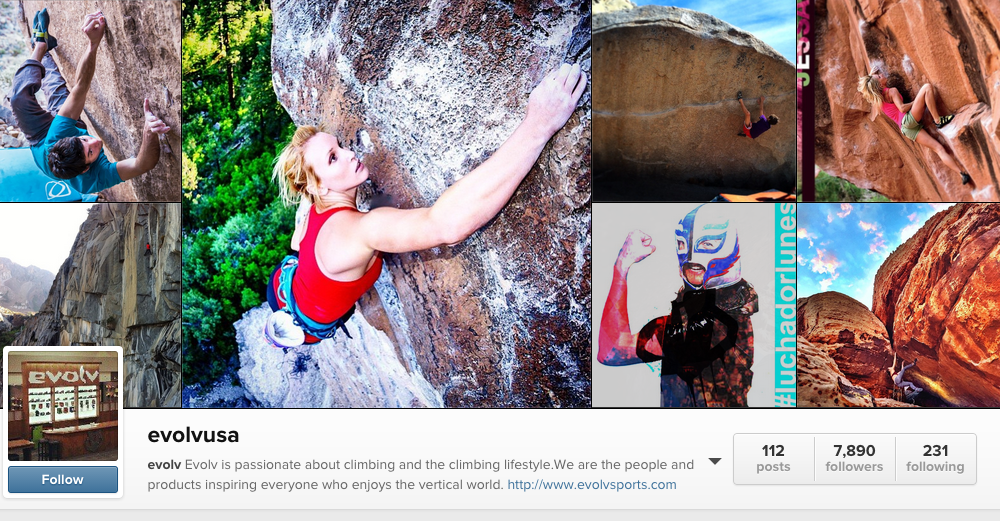
Task: Open the tan boulder photo with hanging climber
Action: coord(694,101)
